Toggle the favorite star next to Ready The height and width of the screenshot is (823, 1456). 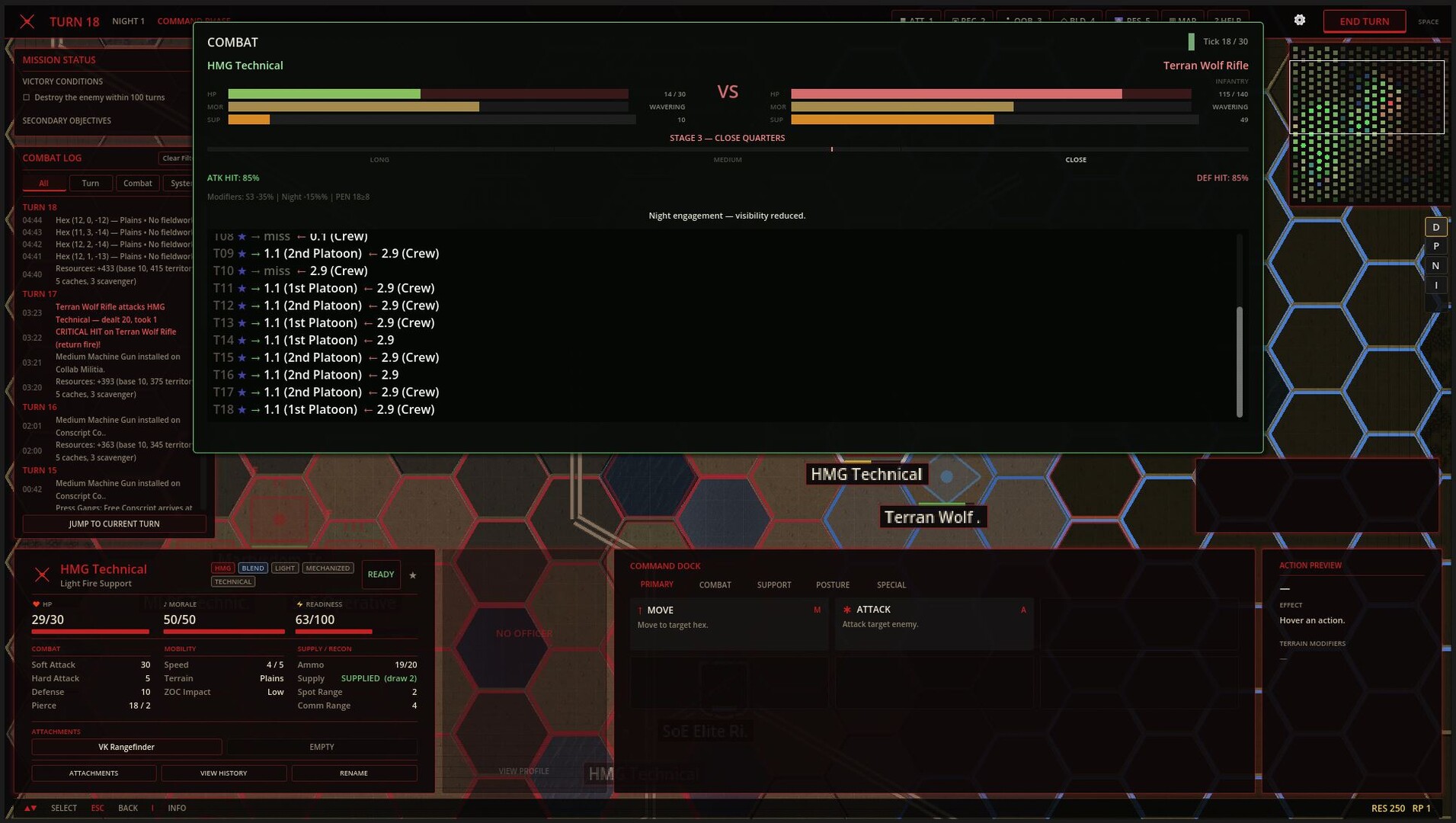pyautogui.click(x=413, y=575)
